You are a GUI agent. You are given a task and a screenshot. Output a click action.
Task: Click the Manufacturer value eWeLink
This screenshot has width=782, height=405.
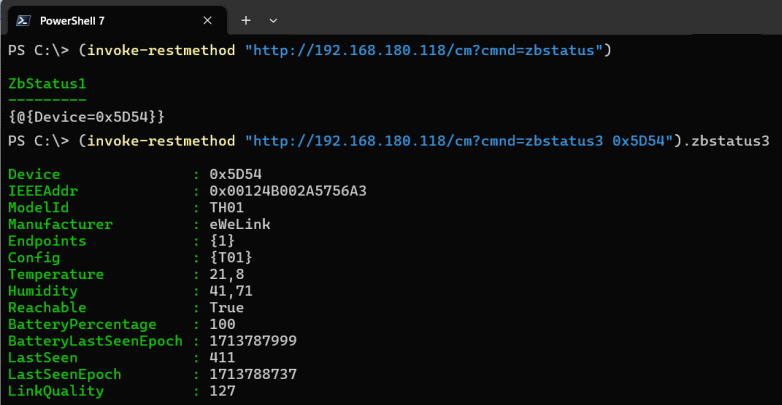click(240, 224)
